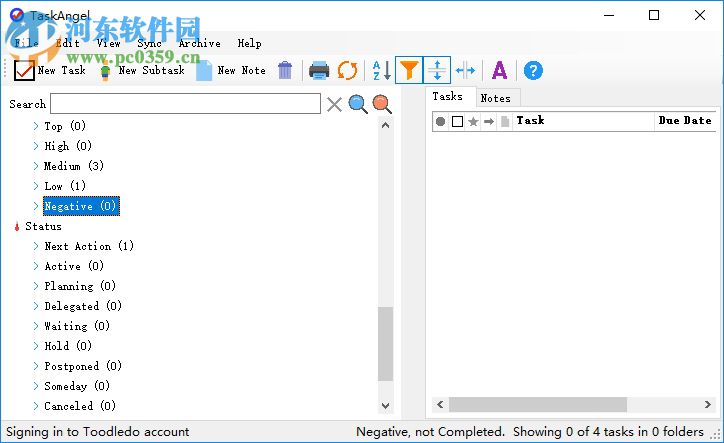Click the TaskAngel app icon in title bar
724x443 pixels.
click(x=17, y=15)
